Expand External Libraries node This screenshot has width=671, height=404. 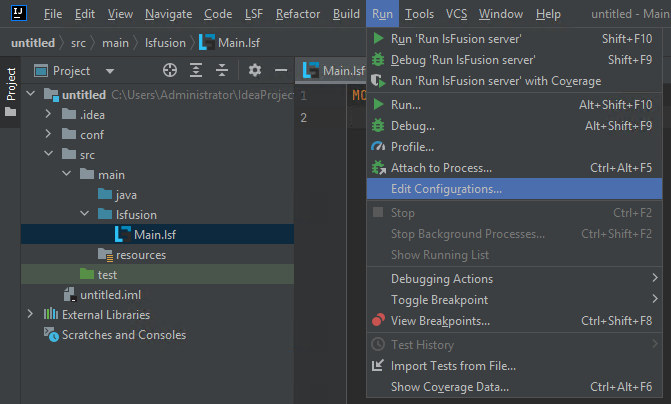pyautogui.click(x=31, y=315)
